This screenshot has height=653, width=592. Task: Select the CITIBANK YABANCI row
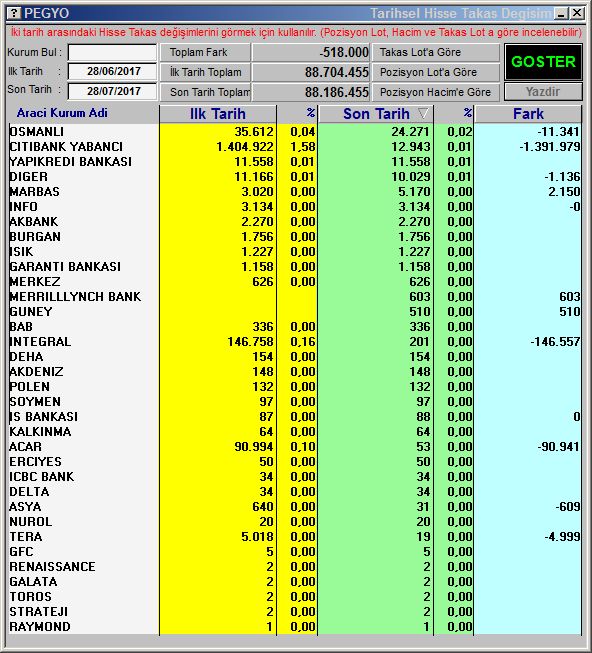[x=295, y=147]
